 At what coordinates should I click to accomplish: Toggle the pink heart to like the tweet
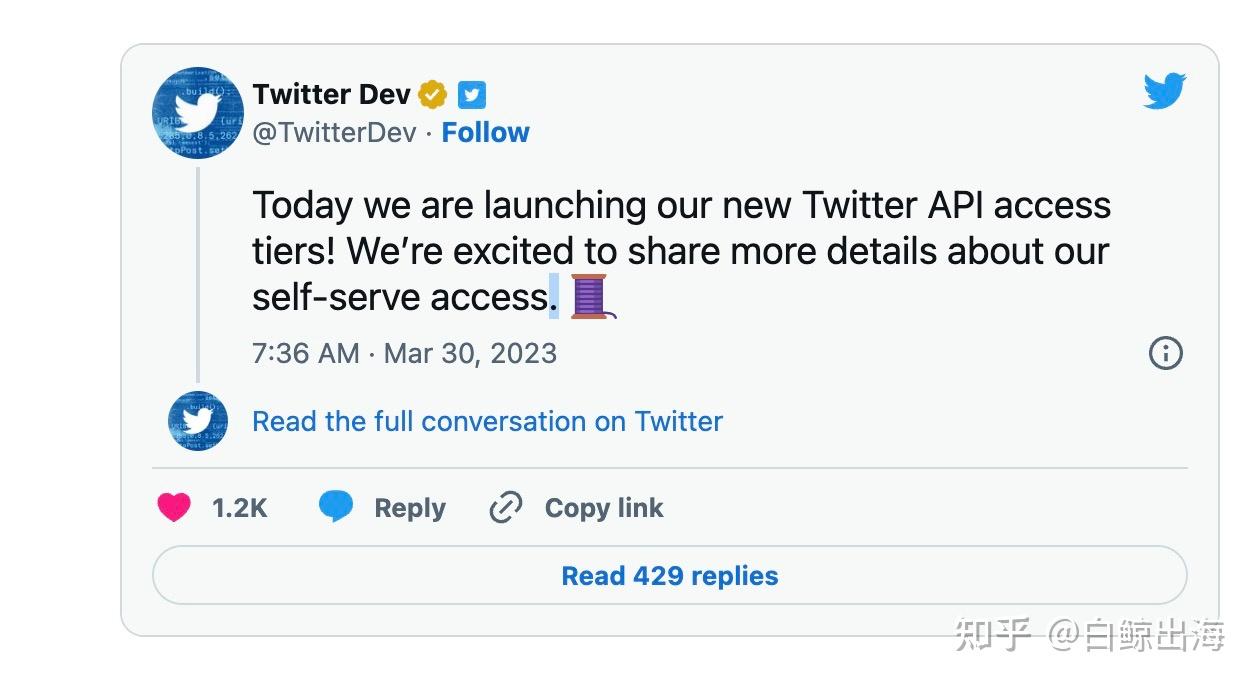tap(174, 507)
